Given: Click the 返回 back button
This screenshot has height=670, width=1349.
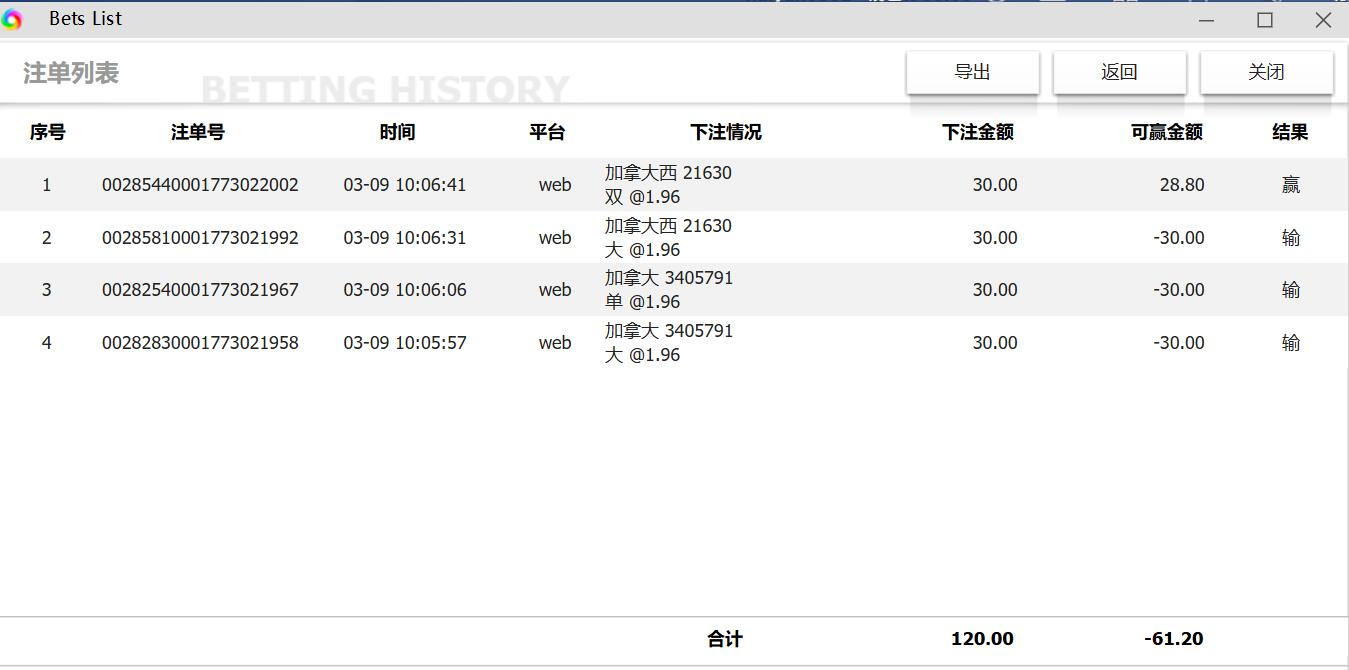Looking at the screenshot, I should [1119, 72].
